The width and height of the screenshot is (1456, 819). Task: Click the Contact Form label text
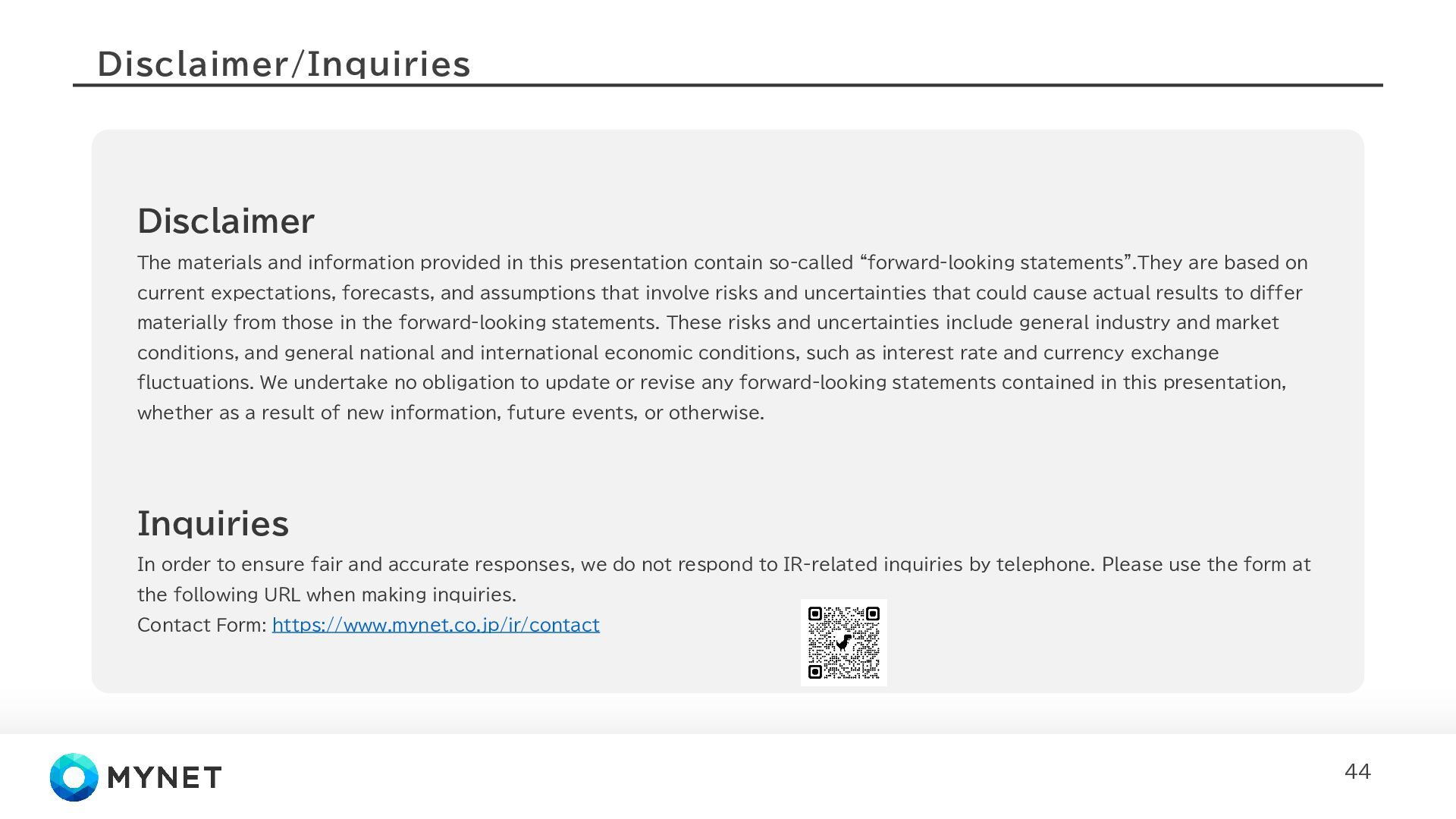pos(202,625)
